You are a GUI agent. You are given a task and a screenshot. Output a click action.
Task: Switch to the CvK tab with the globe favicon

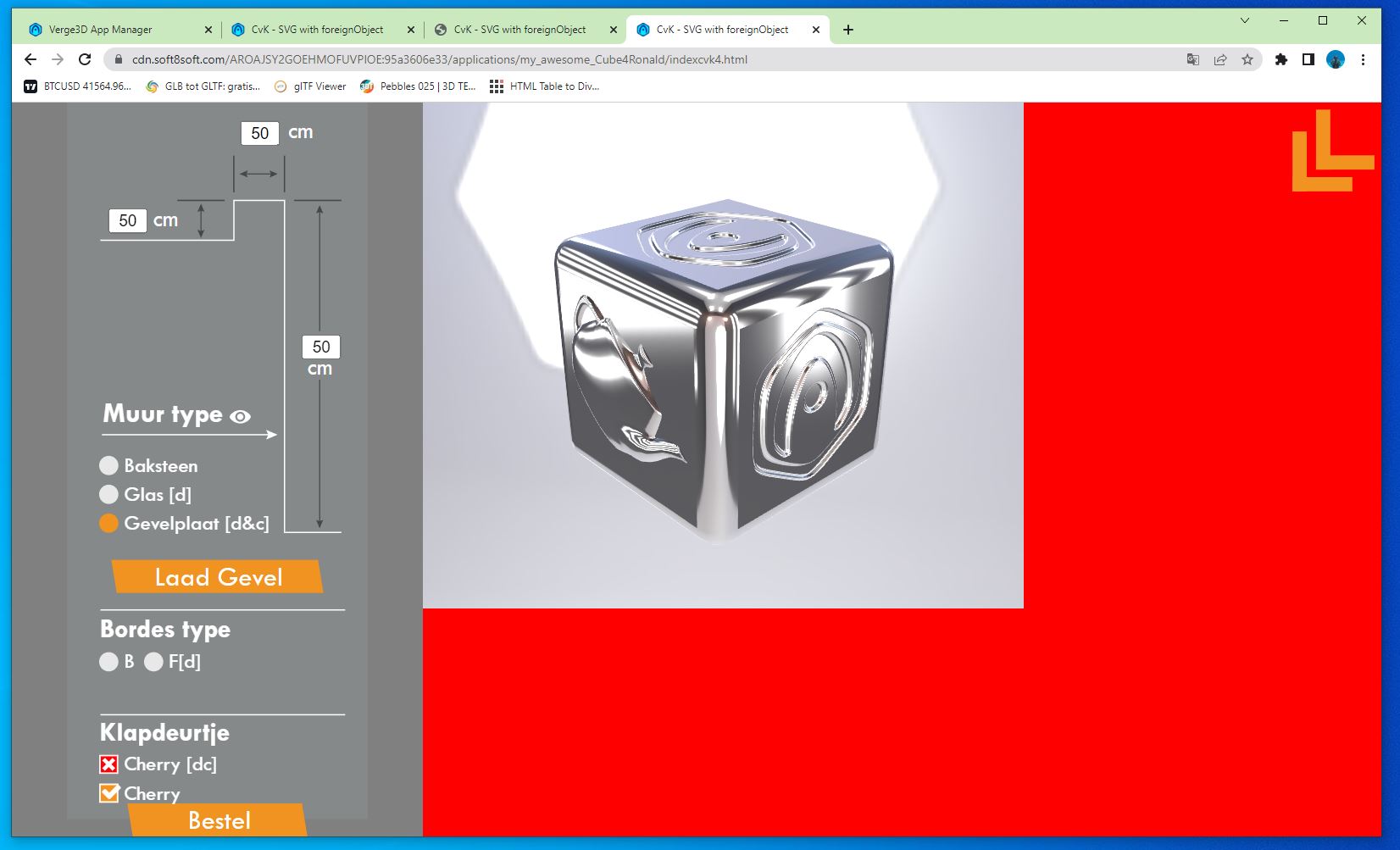(x=525, y=30)
